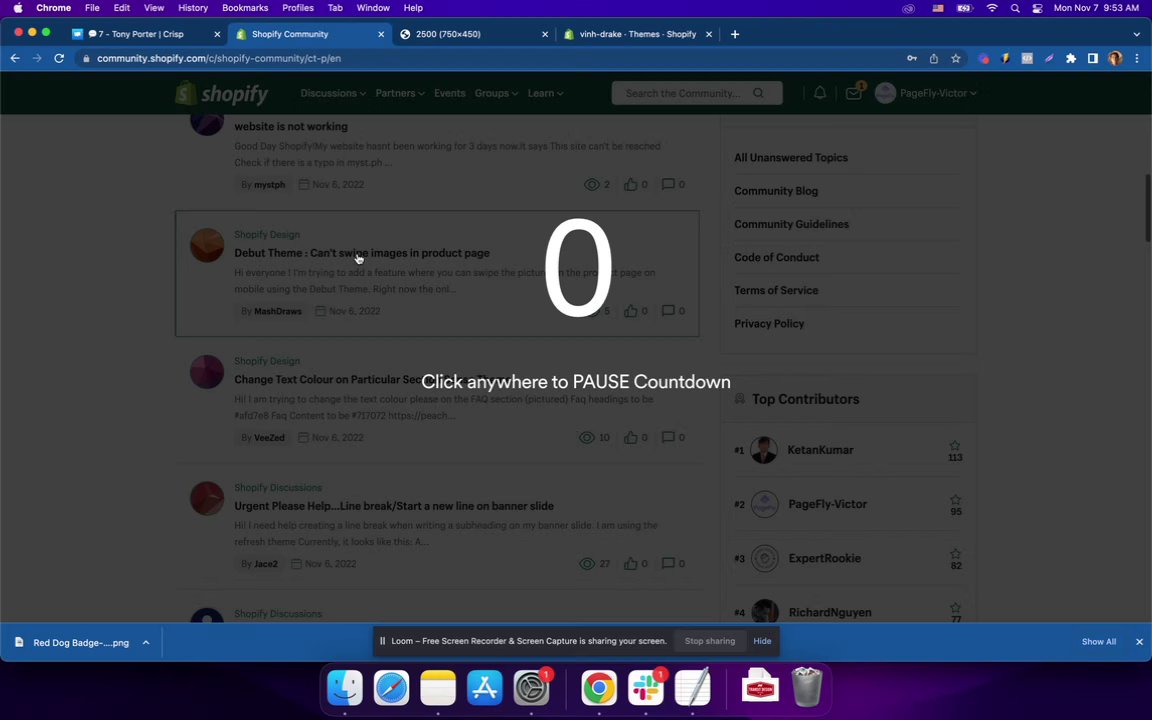Image resolution: width=1152 pixels, height=720 pixels.
Task: Open Safari from the dock
Action: (x=392, y=688)
